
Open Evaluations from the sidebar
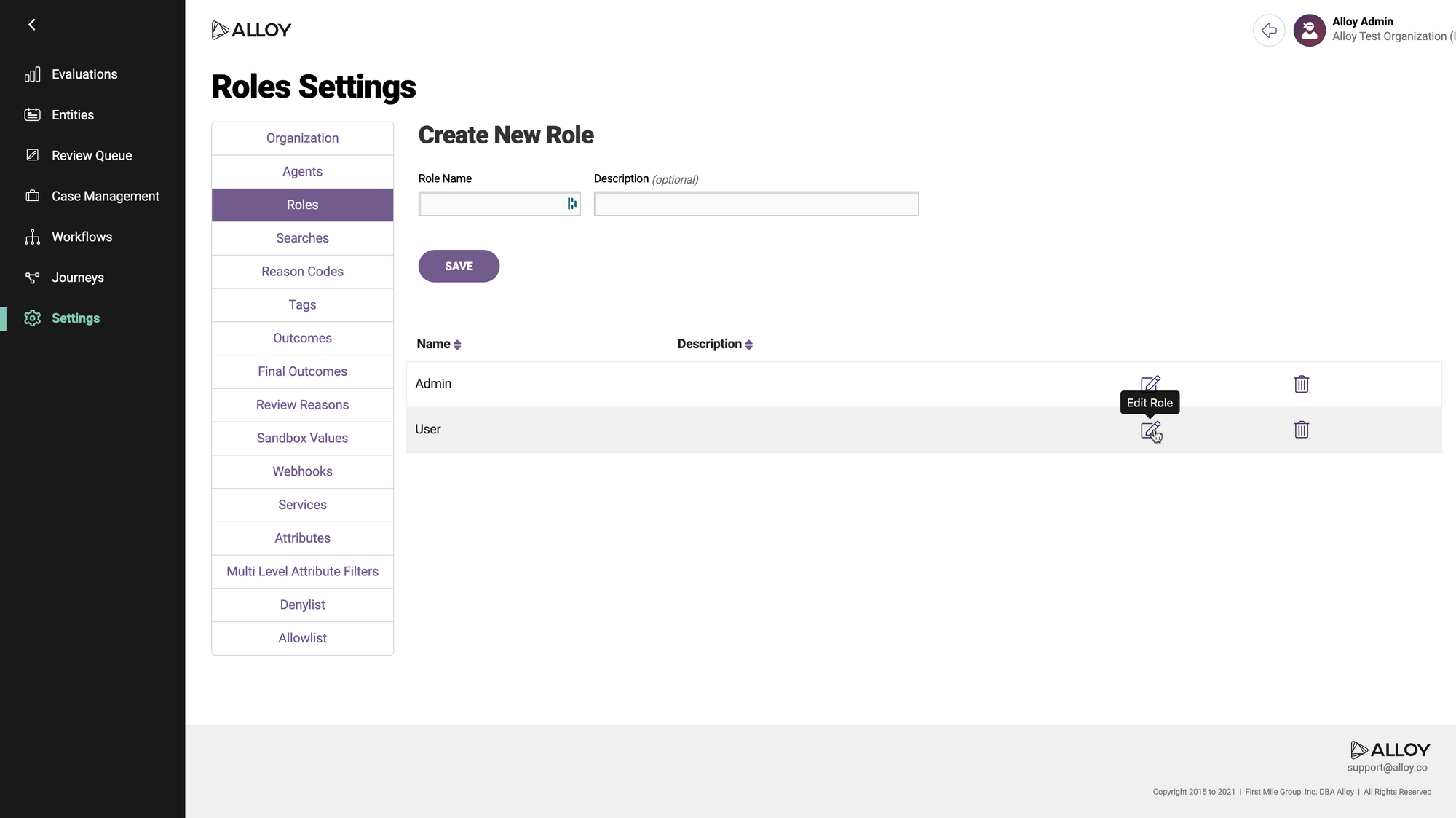click(84, 74)
